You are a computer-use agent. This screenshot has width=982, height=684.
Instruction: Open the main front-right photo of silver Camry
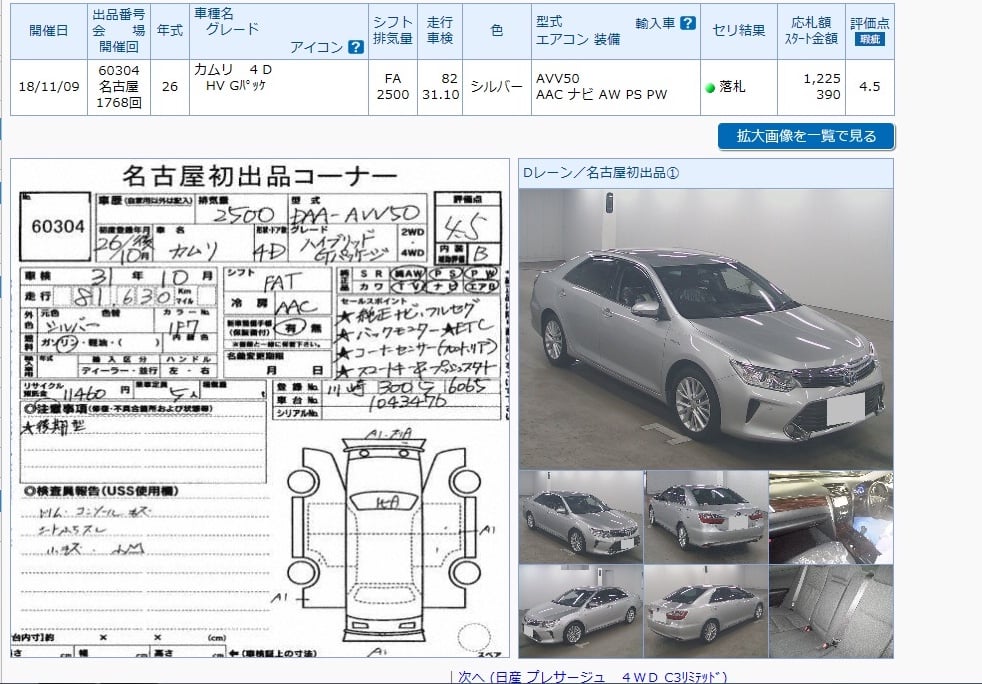point(706,329)
